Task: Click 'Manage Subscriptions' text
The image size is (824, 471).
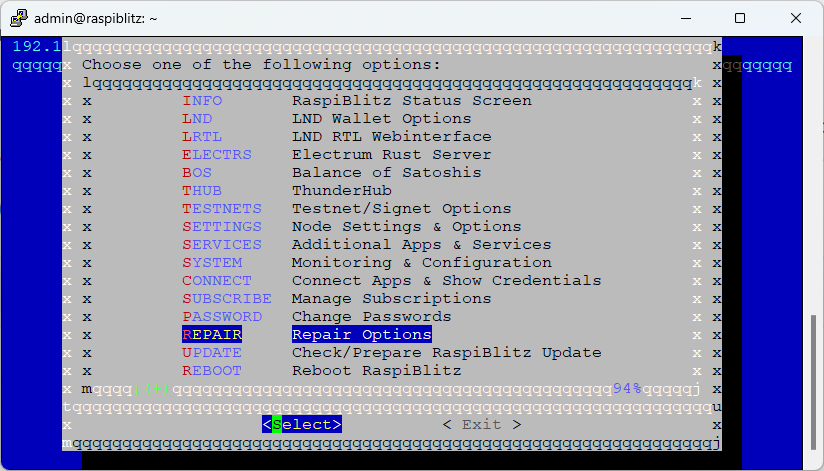Action: coord(392,299)
